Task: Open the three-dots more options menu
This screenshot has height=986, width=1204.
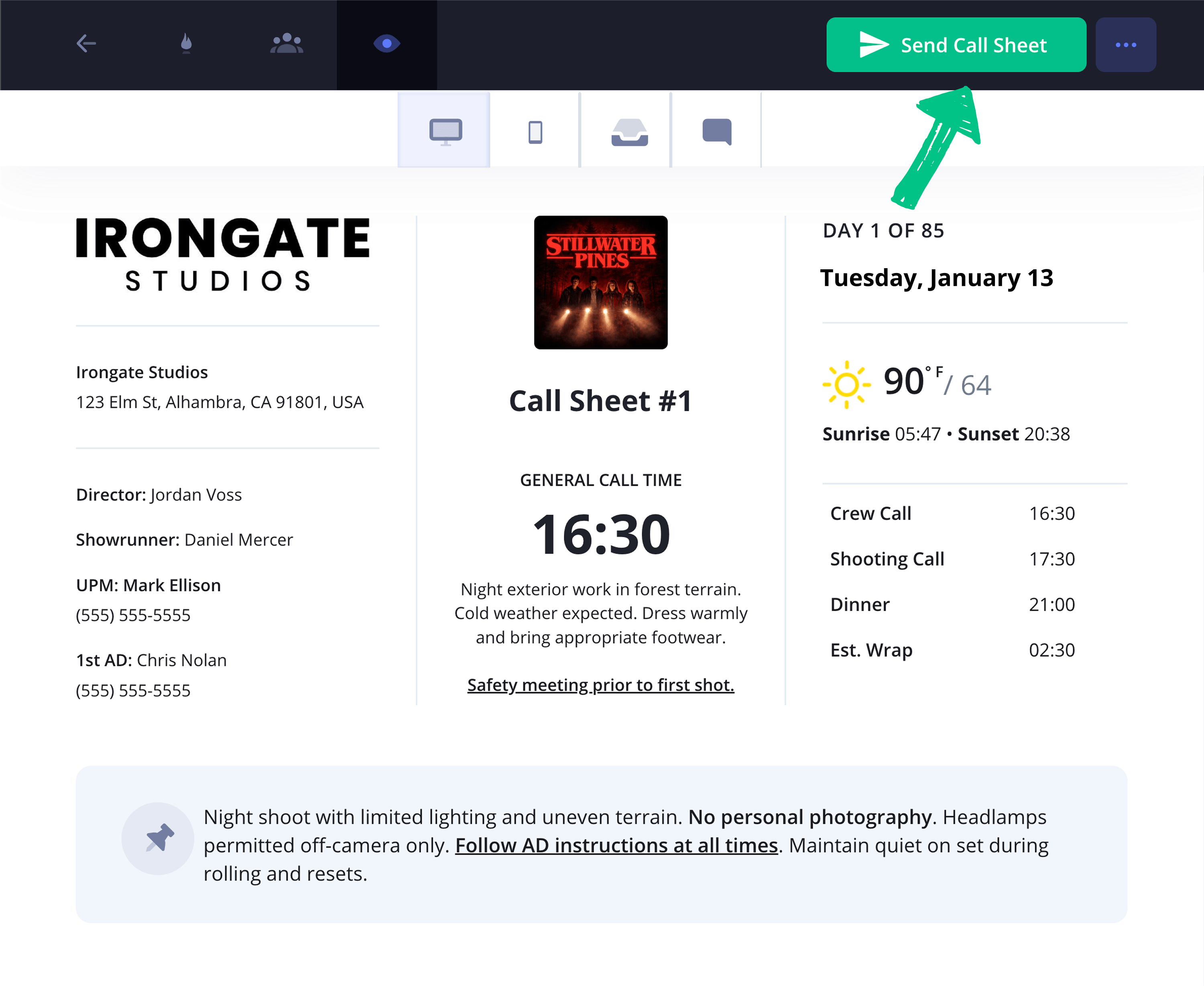Action: pos(1126,45)
